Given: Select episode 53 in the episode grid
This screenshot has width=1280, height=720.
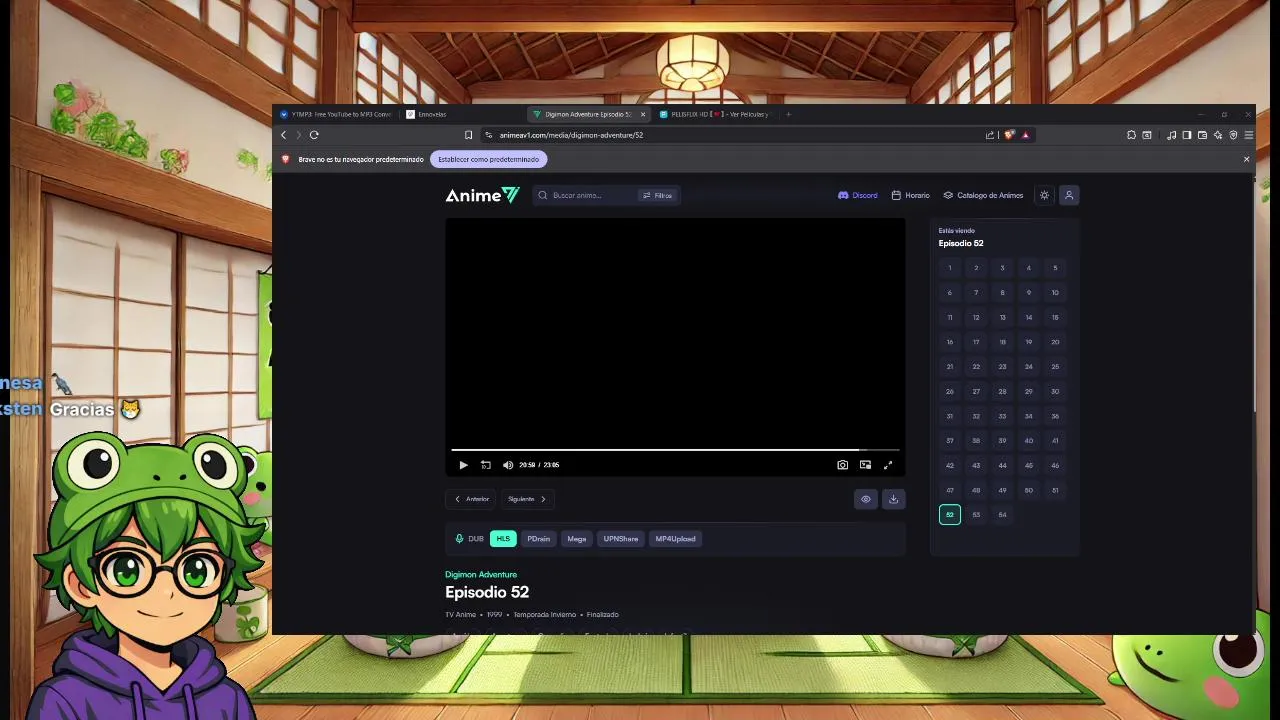Looking at the screenshot, I should [x=976, y=515].
